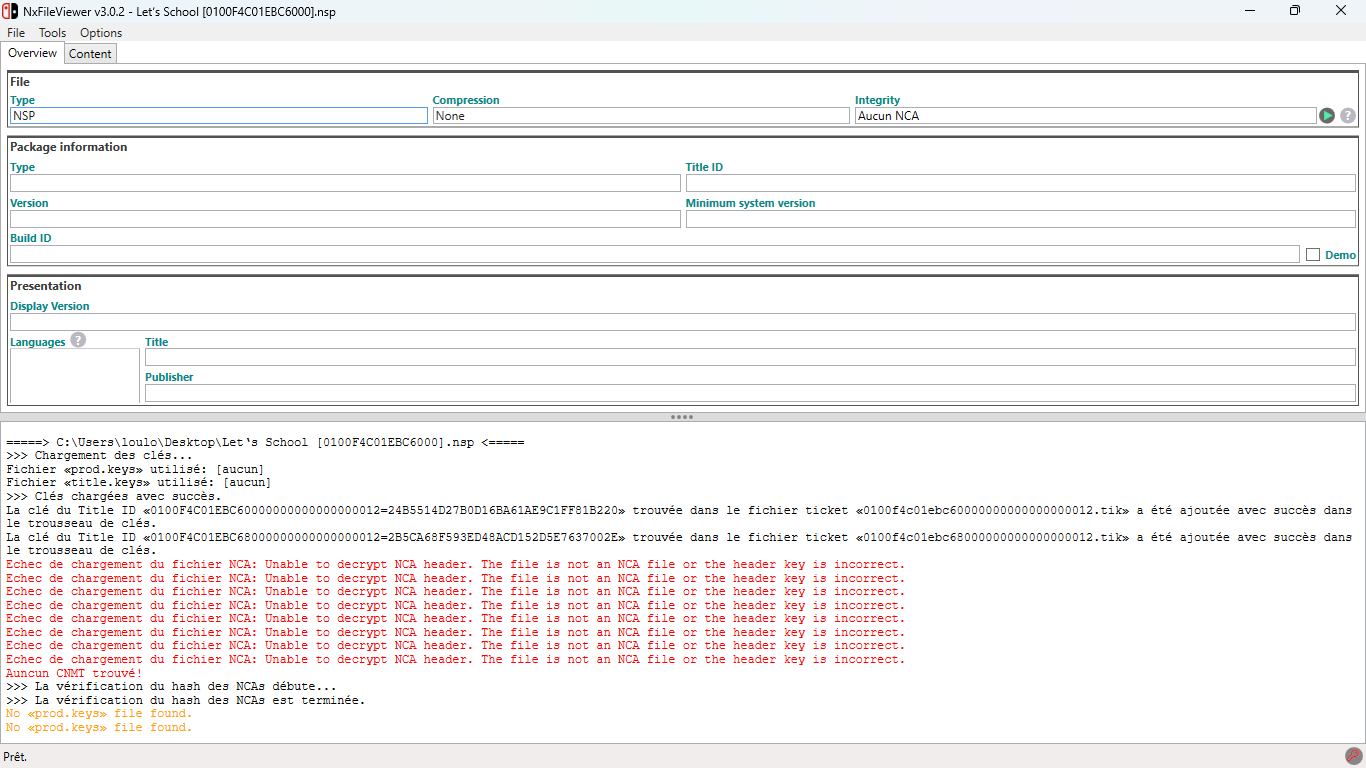The height and width of the screenshot is (768, 1366).
Task: Click the red 'Auncun CNMT trouvé!' log line
Action: [x=74, y=674]
